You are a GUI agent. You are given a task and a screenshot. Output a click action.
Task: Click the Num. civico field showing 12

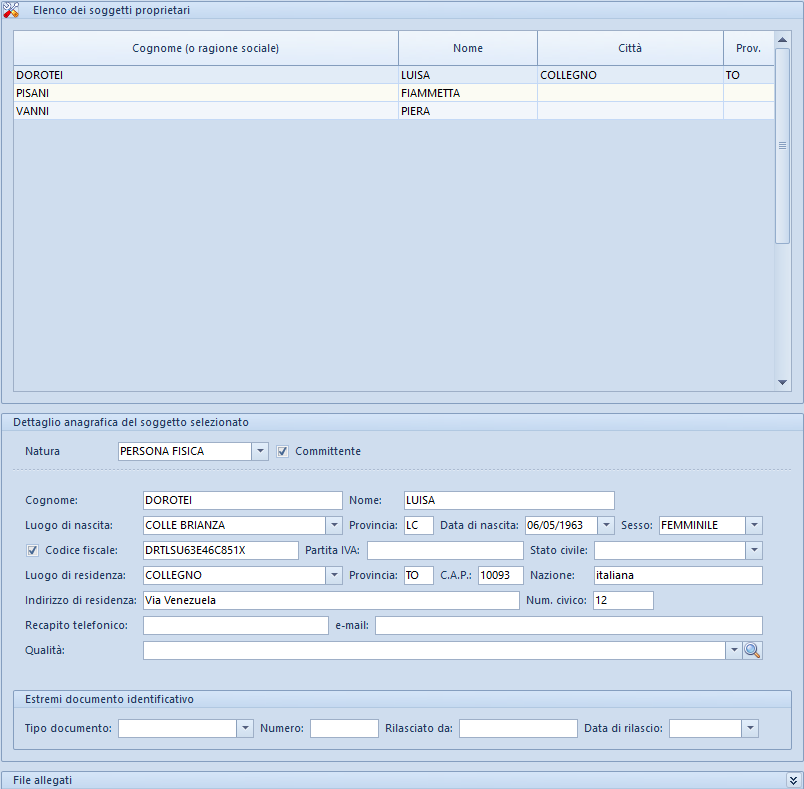coord(624,600)
